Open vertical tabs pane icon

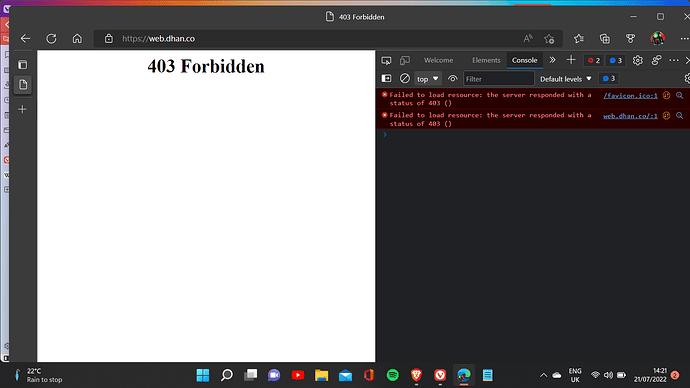point(23,65)
